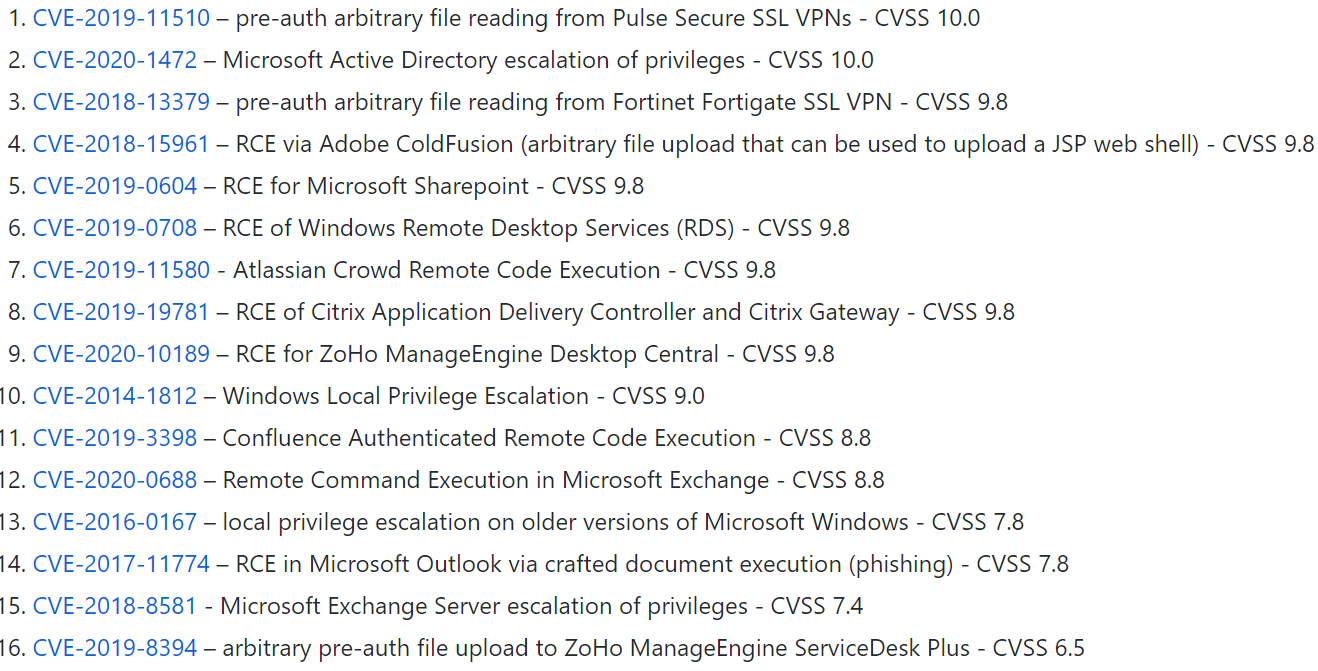Open the CVE-2019-11510 link
The image size is (1318, 671).
pos(121,18)
